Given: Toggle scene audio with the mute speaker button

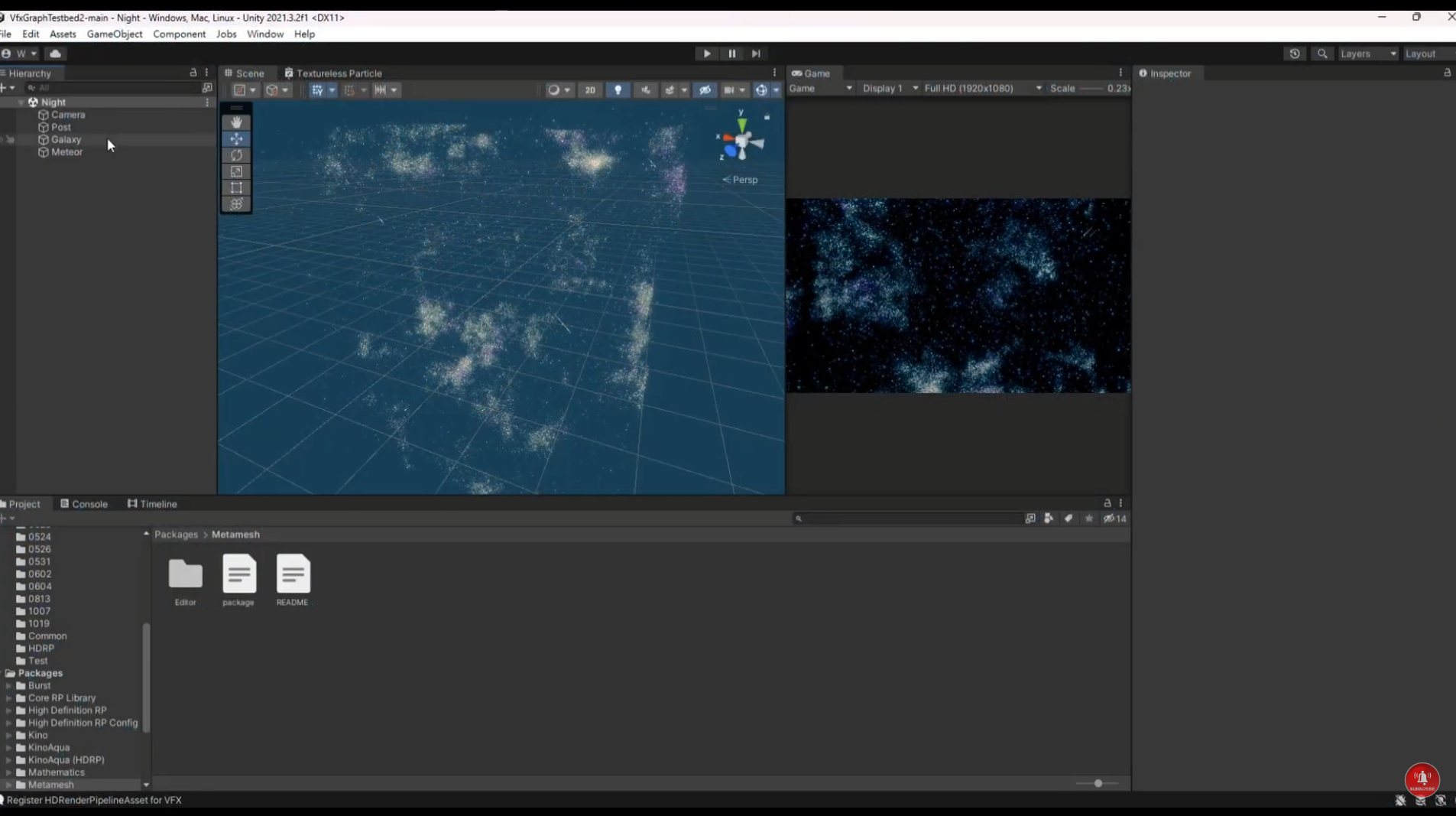Looking at the screenshot, I should coord(646,89).
